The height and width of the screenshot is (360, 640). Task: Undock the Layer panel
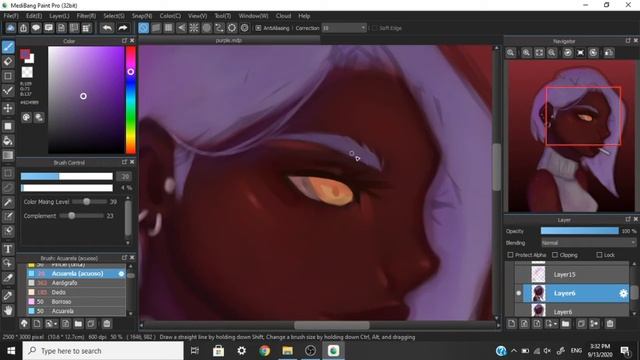[628, 219]
